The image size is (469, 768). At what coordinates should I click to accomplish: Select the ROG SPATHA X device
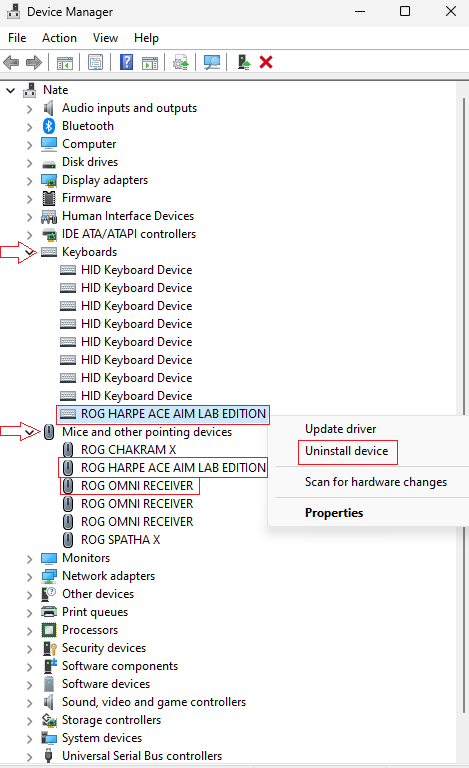(x=120, y=540)
